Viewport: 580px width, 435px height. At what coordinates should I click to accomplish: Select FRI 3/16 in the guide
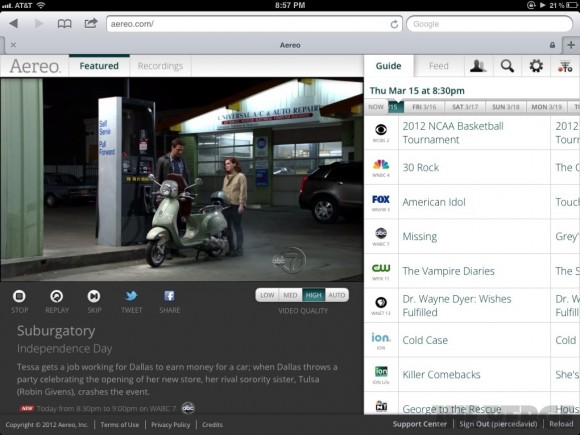[x=424, y=107]
